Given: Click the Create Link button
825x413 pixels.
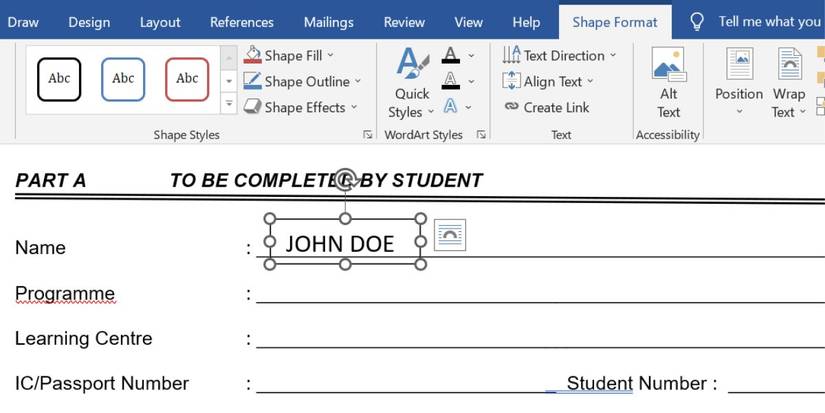Looking at the screenshot, I should (x=546, y=108).
